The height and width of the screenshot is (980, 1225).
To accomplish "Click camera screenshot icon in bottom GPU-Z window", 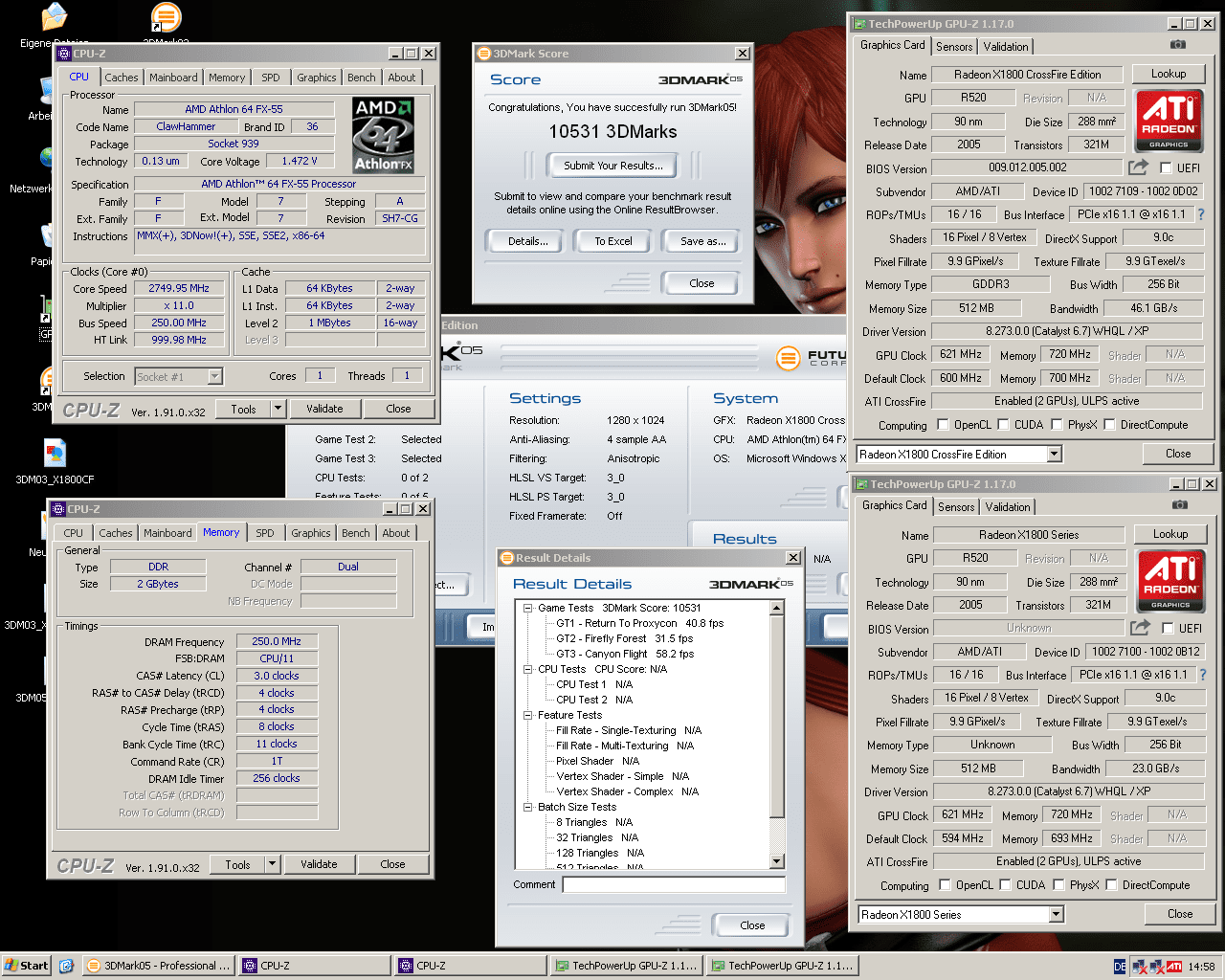I will coord(1180,505).
